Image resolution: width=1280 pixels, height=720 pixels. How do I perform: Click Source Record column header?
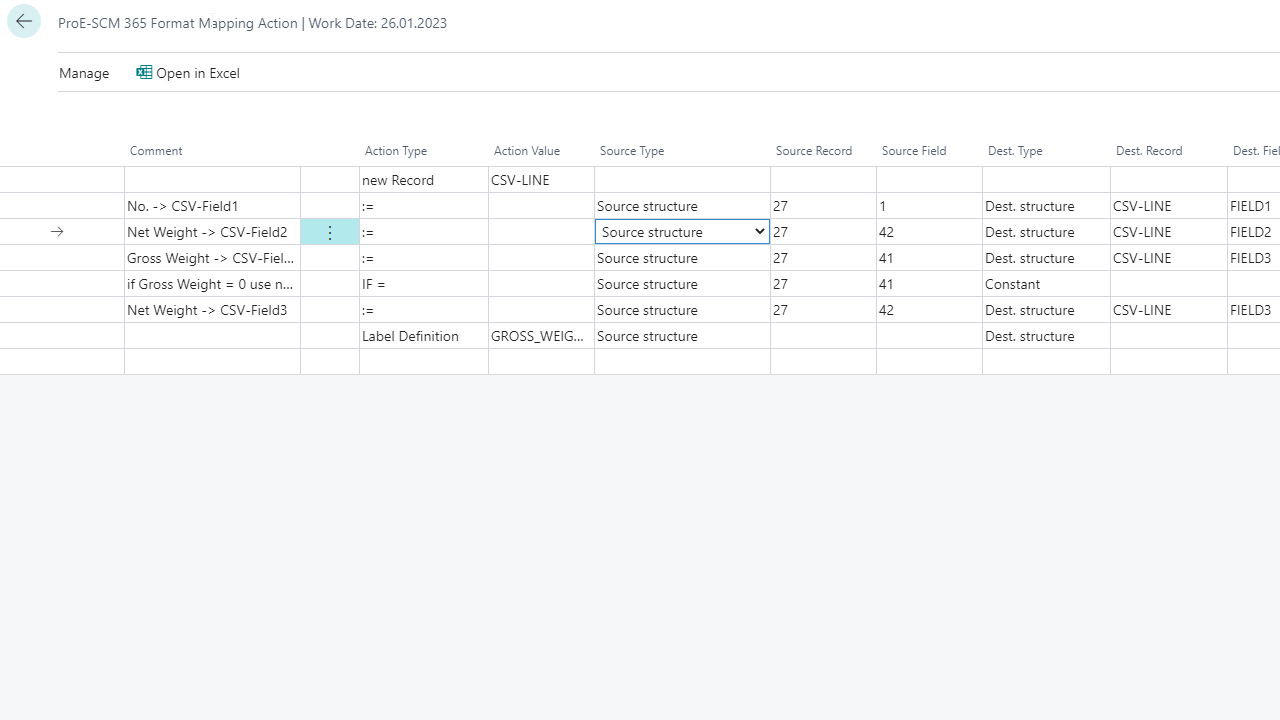[x=814, y=151]
